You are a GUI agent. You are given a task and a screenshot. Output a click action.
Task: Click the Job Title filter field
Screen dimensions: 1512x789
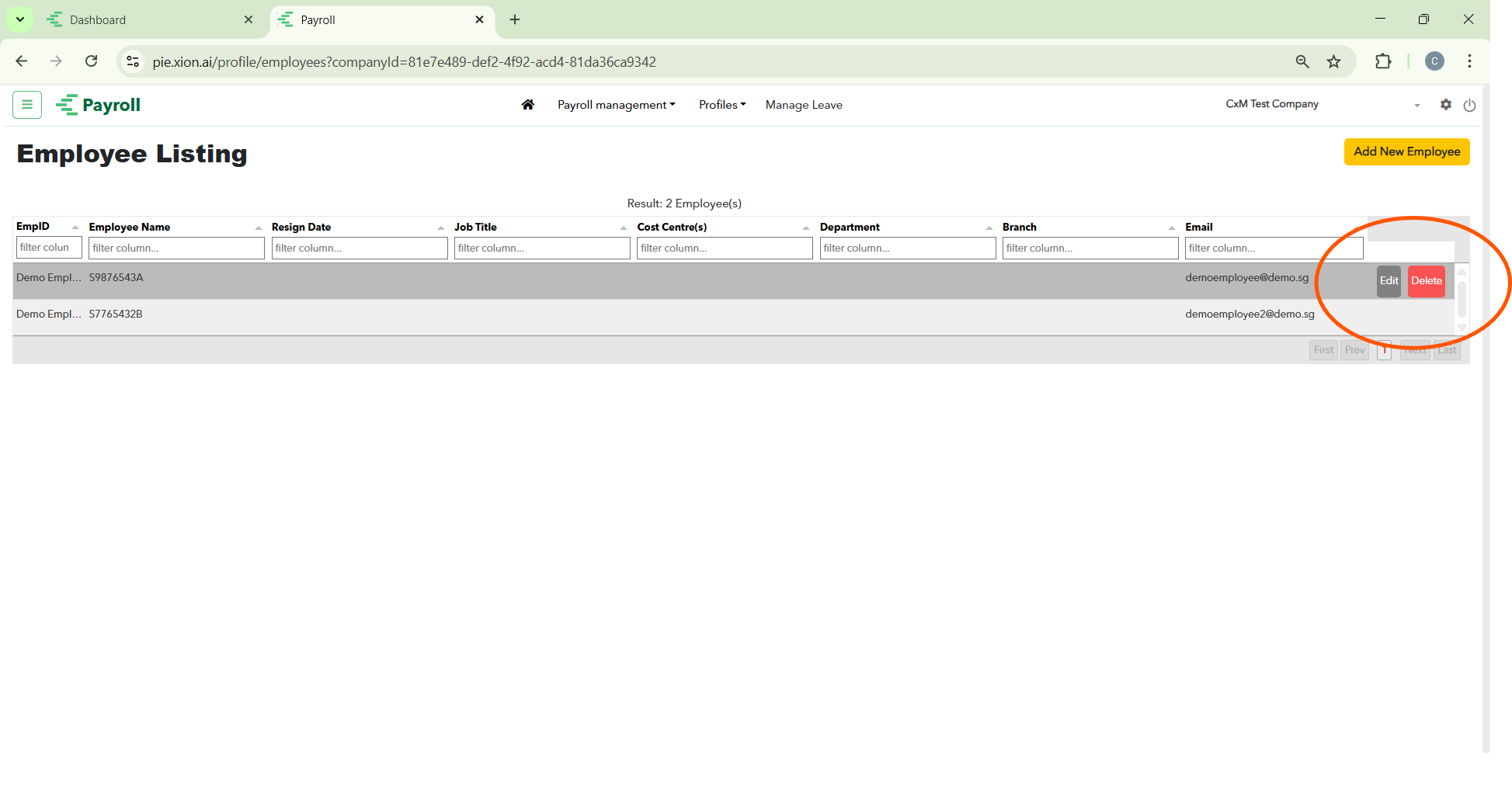coord(541,249)
